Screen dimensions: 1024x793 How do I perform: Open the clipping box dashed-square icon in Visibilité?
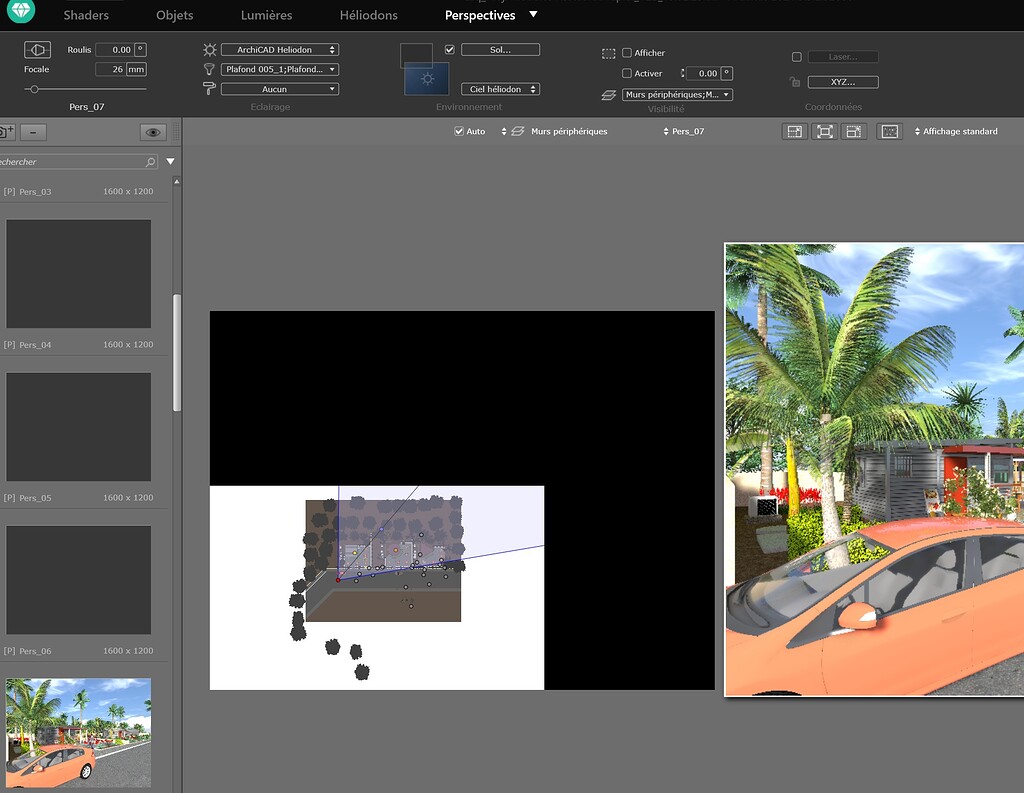coord(608,53)
